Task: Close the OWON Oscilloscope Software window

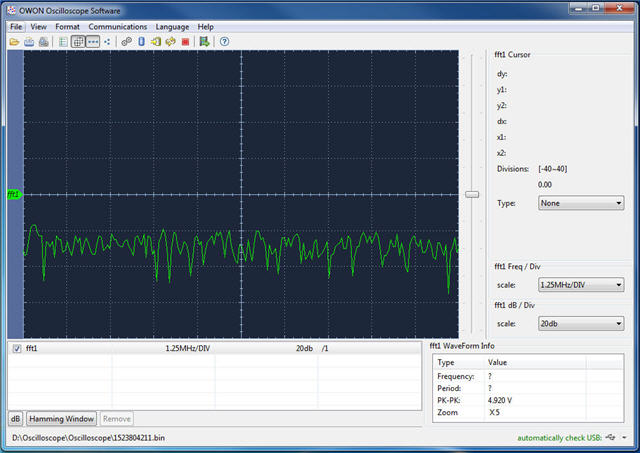Action: (619, 8)
